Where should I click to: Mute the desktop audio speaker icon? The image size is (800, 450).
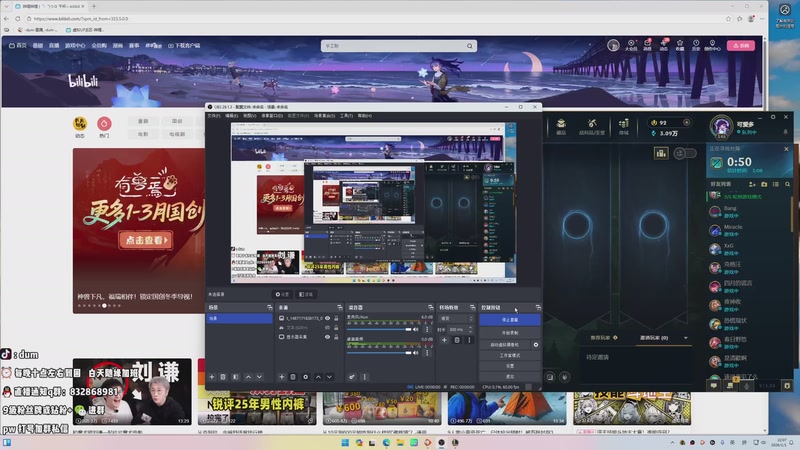click(x=416, y=353)
